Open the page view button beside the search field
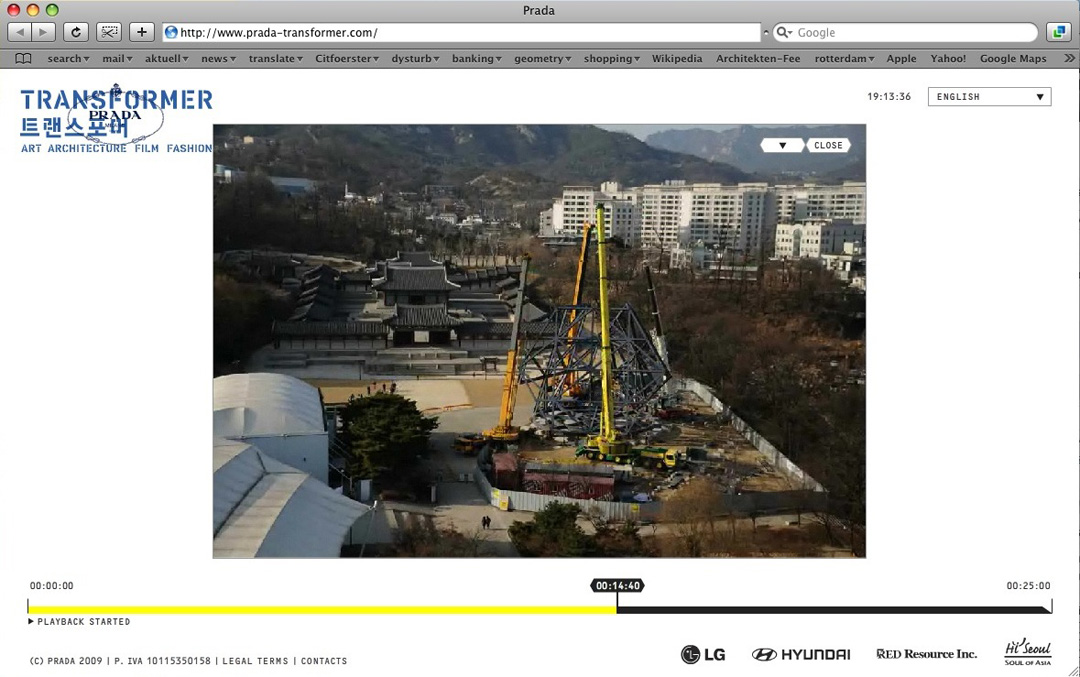The width and height of the screenshot is (1080, 677). [x=1059, y=32]
